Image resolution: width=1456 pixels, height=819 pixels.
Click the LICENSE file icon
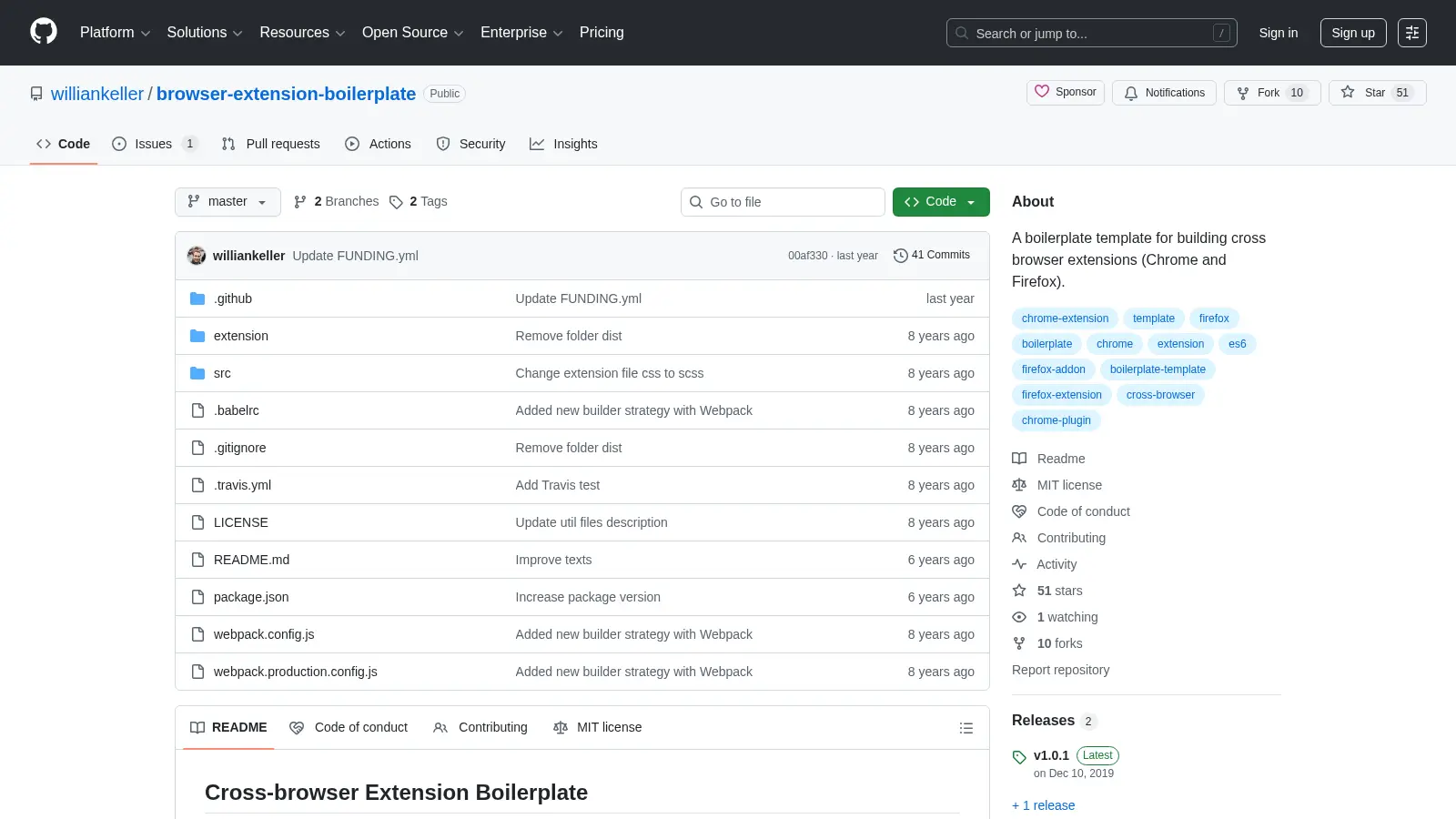(x=197, y=522)
